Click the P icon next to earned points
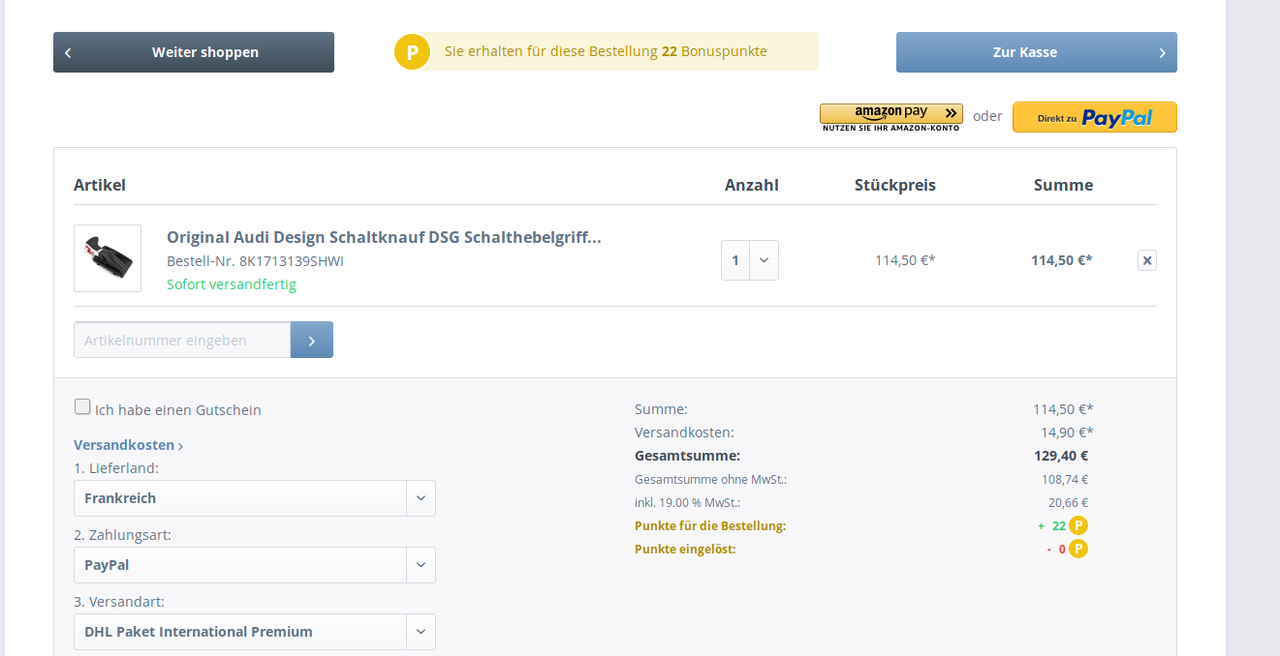 (1078, 526)
